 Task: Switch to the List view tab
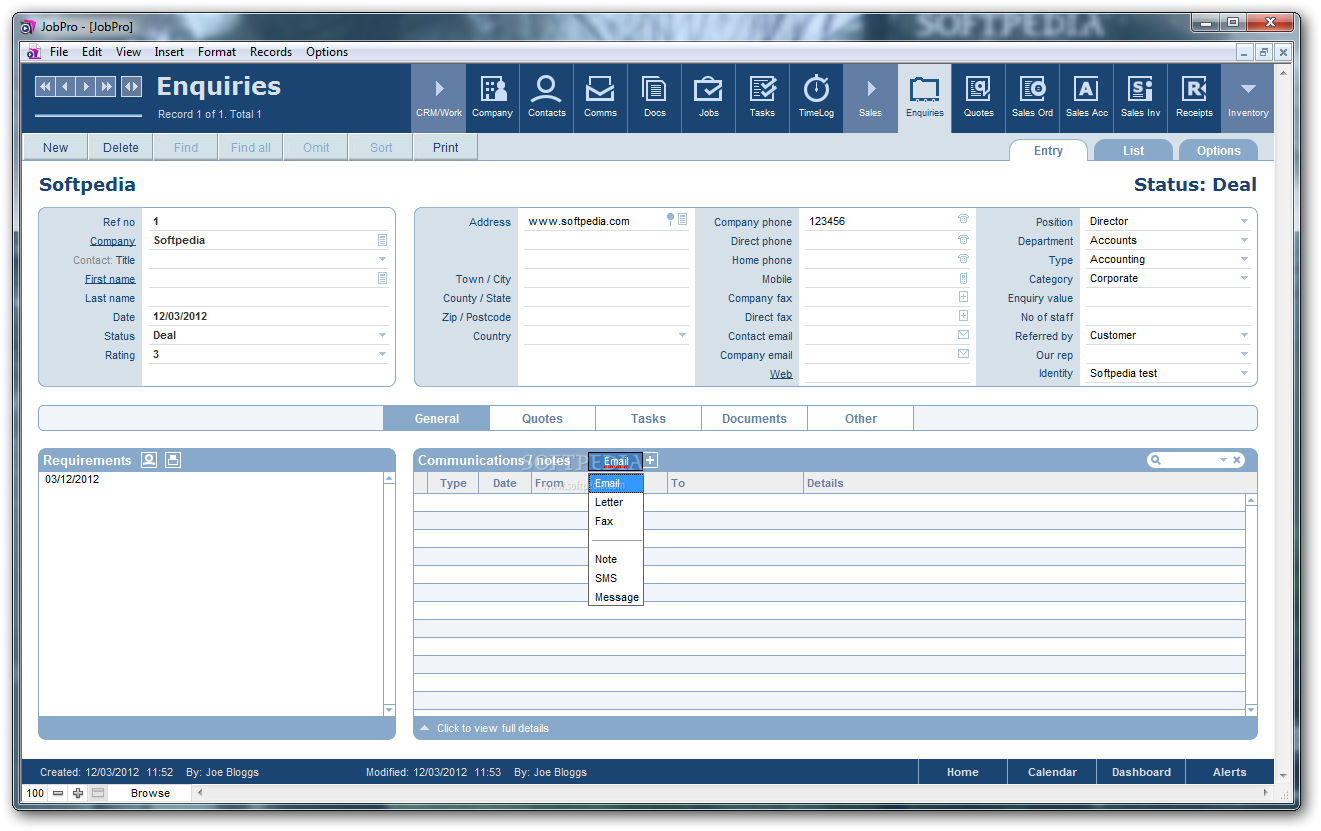1133,150
